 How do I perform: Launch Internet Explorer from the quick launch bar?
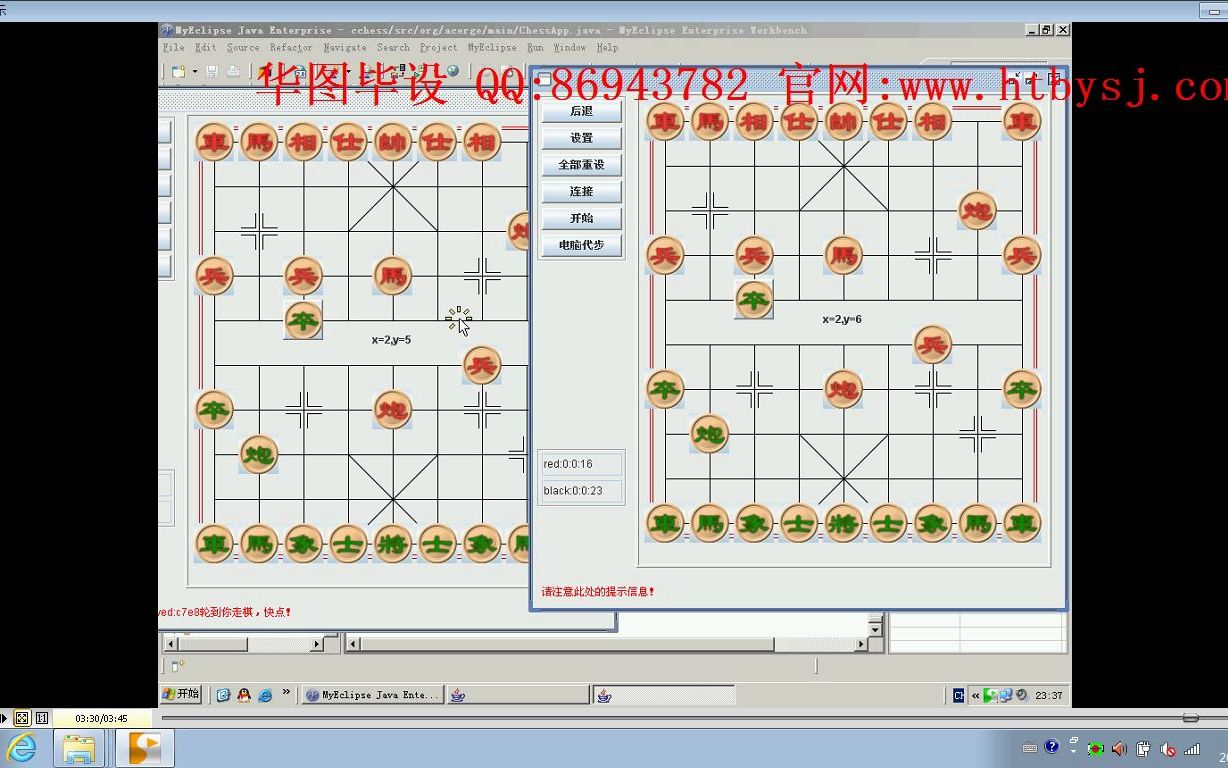coord(264,694)
